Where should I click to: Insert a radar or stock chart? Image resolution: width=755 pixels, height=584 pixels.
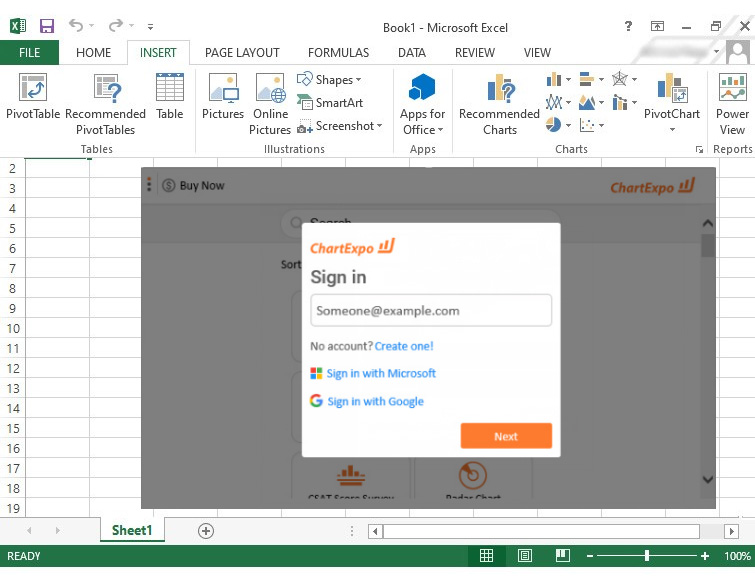tap(624, 79)
